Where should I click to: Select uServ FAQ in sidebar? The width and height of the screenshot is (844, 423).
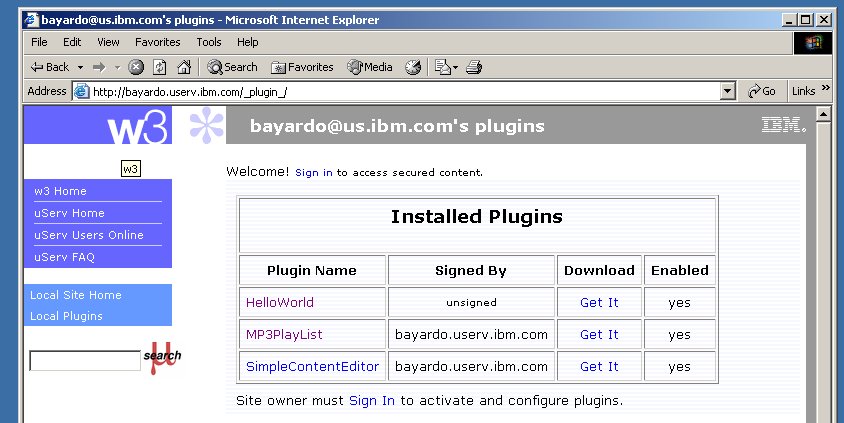point(64,257)
